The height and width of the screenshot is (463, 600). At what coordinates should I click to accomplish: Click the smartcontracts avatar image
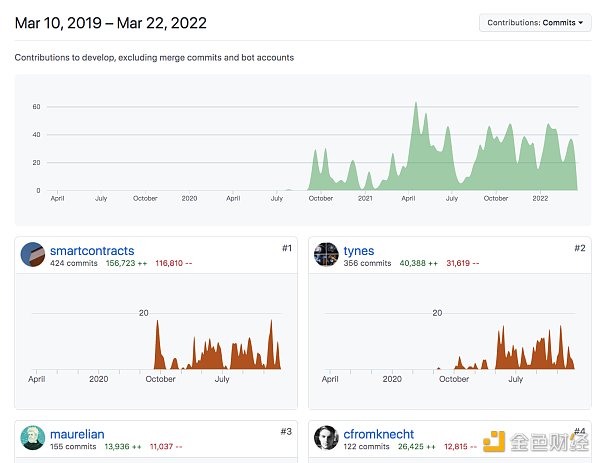coord(32,255)
